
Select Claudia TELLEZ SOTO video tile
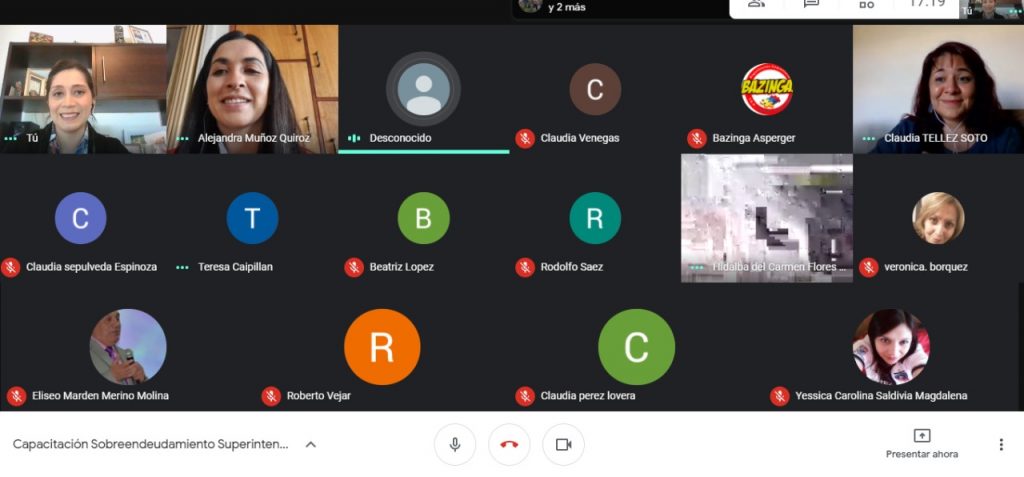tap(938, 89)
